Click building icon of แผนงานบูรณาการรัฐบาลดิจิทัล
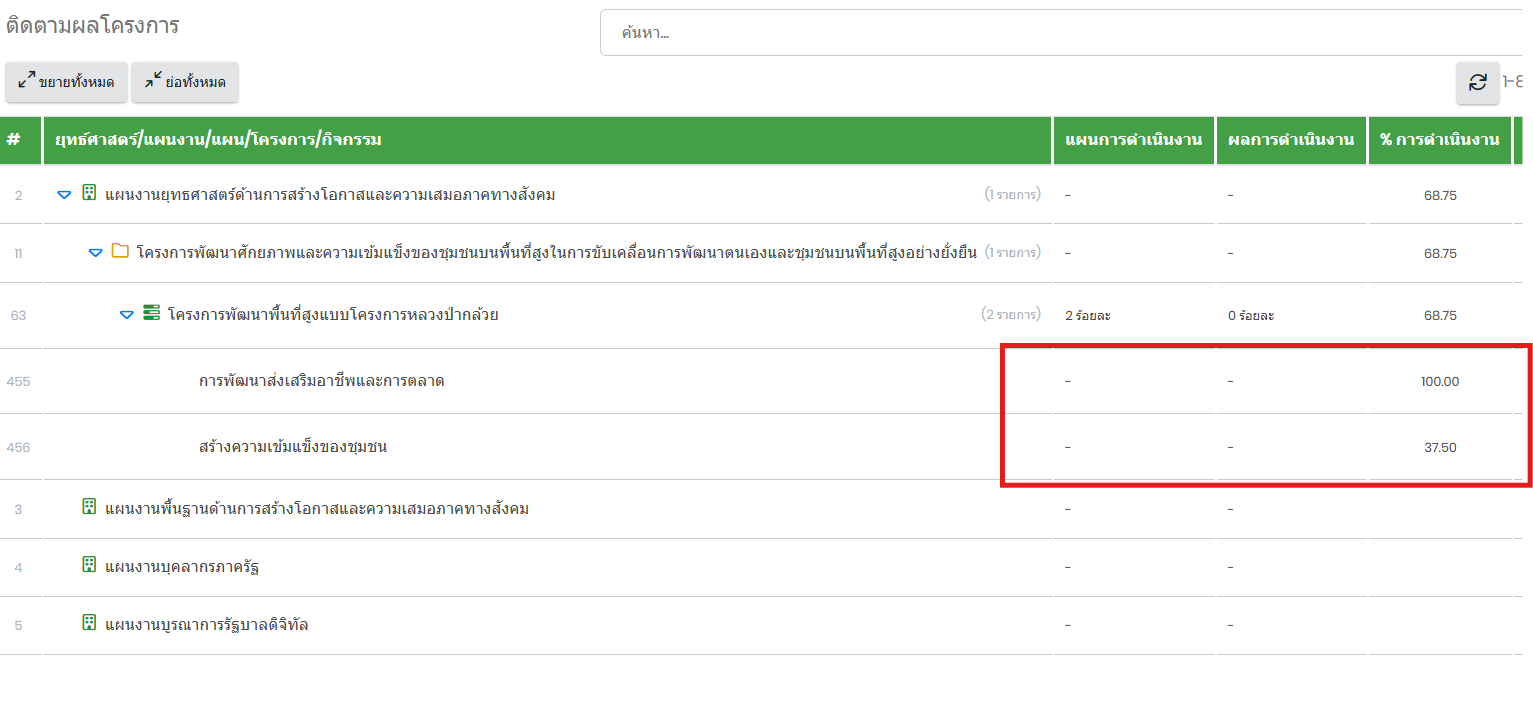This screenshot has height=708, width=1533. point(89,624)
